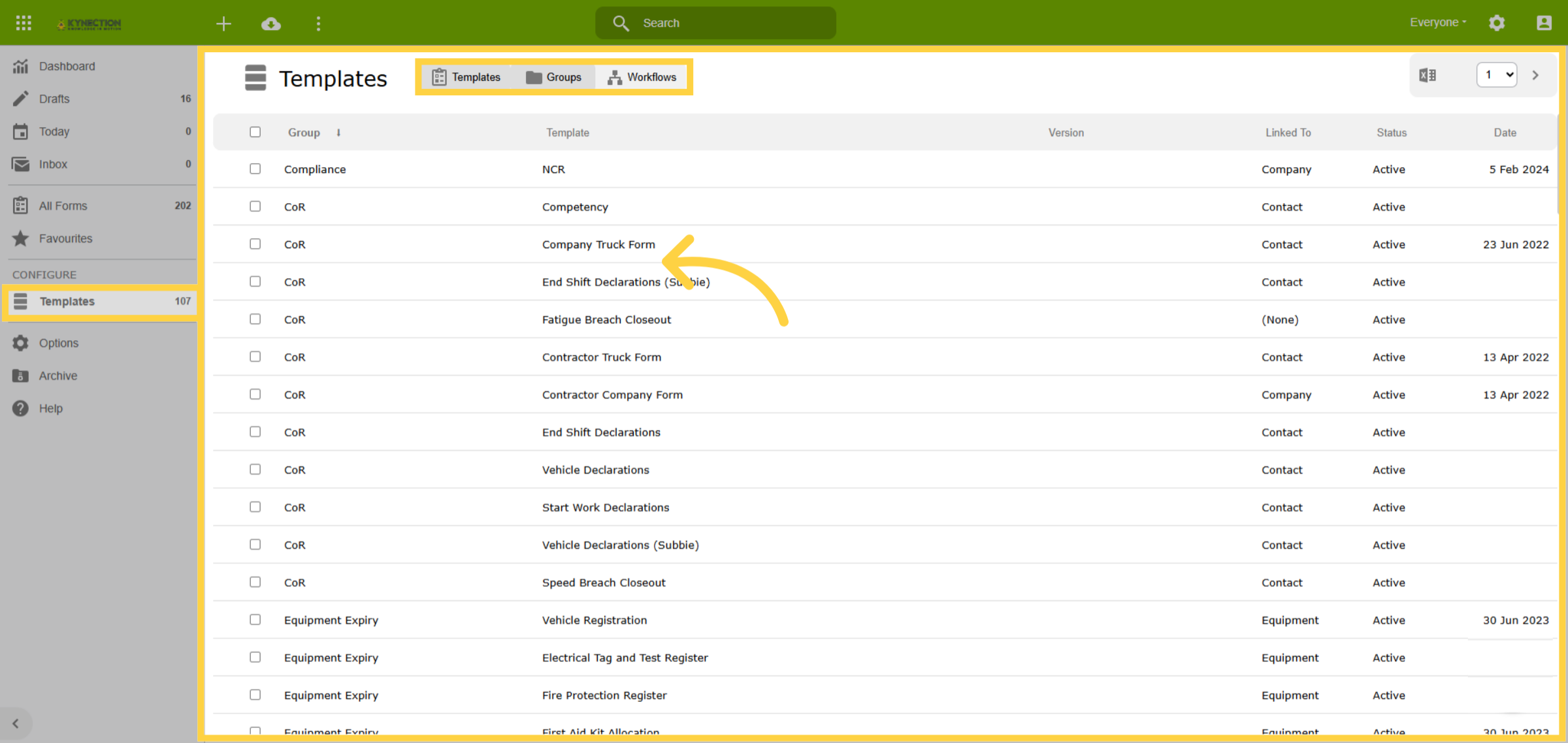The width and height of the screenshot is (1568, 743).
Task: Click the cloud download icon
Action: [271, 24]
